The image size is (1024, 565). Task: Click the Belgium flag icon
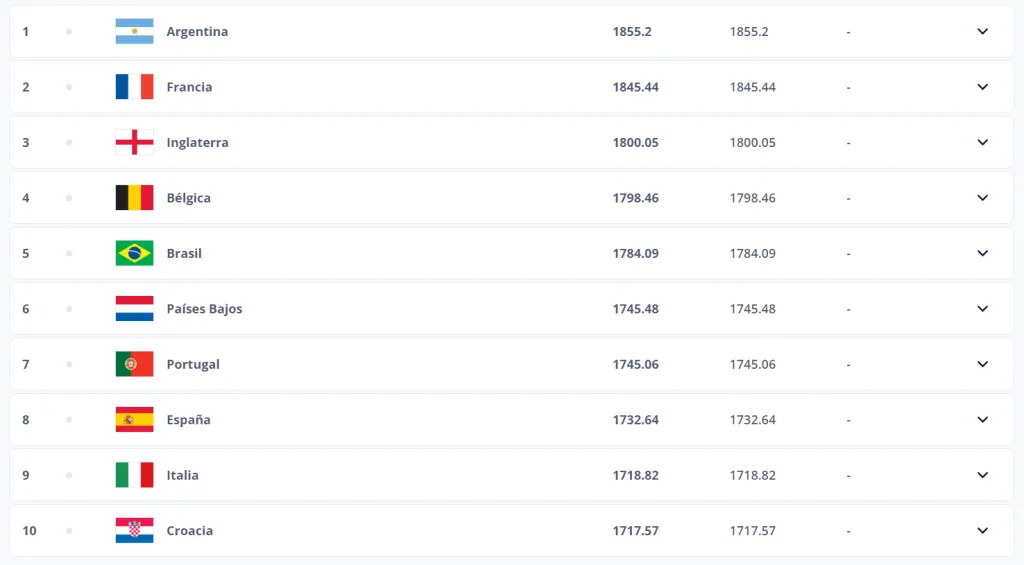(x=134, y=198)
